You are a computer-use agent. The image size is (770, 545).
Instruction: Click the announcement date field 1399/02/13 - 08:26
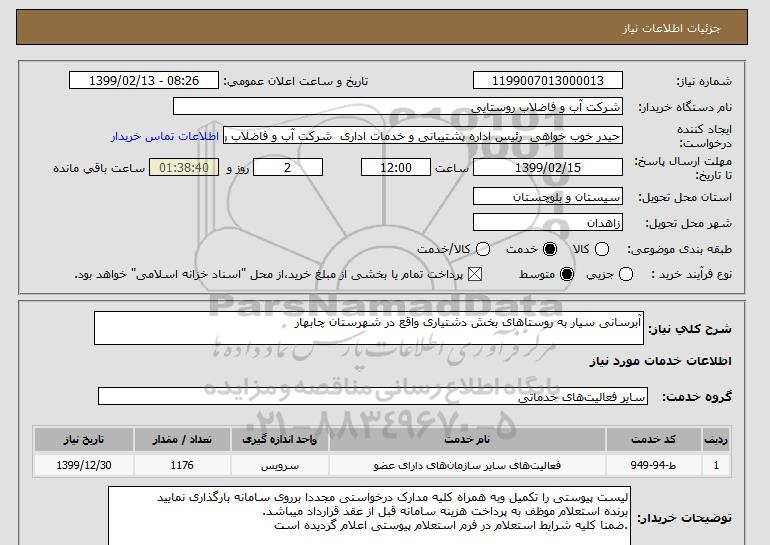click(144, 81)
